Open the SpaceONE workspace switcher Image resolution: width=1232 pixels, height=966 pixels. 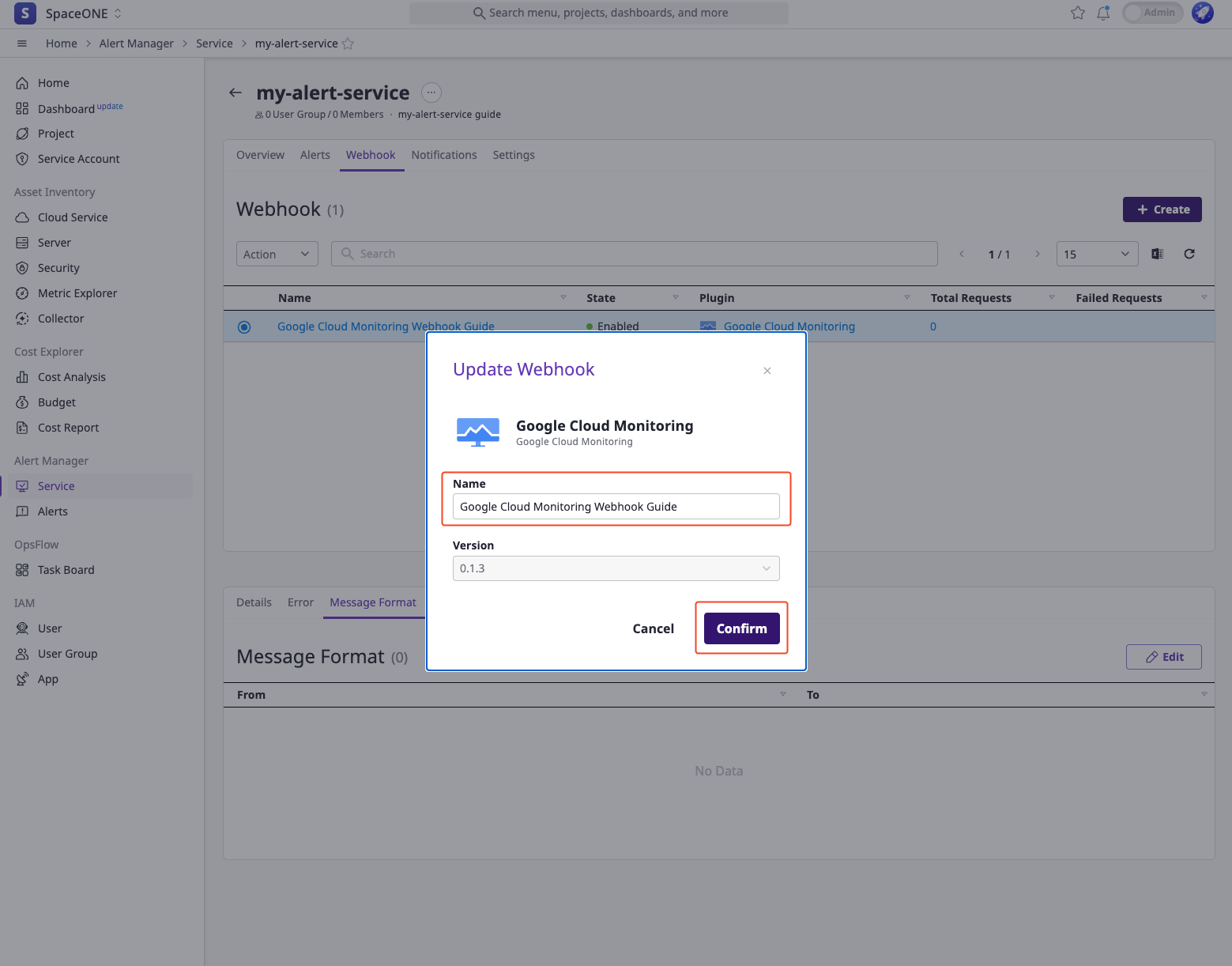[83, 13]
